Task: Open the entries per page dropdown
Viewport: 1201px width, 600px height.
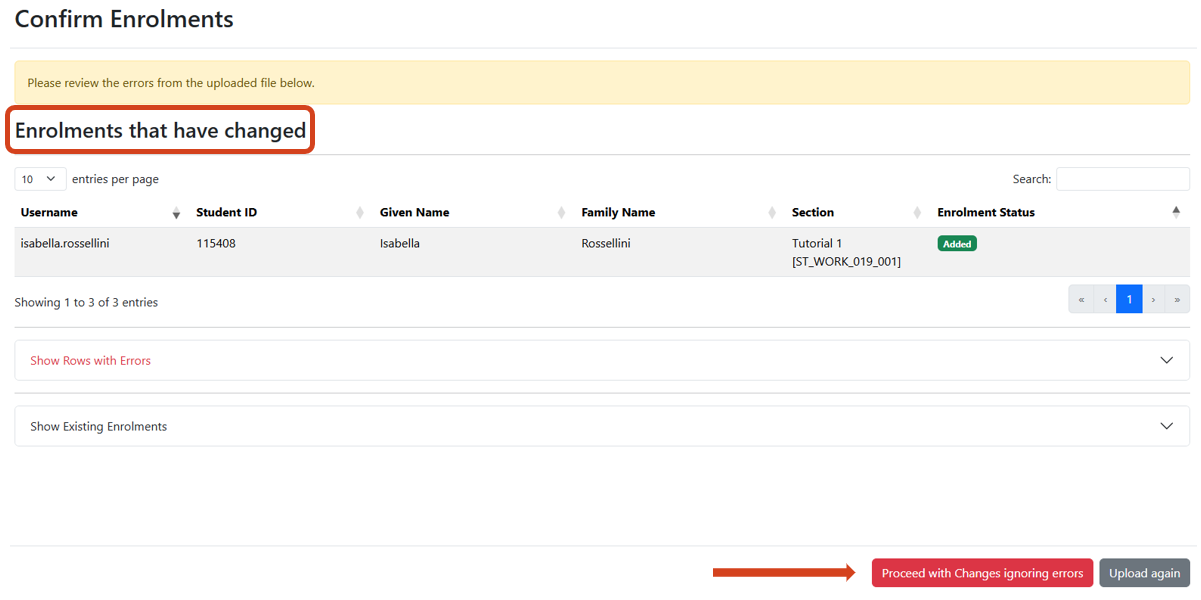Action: point(40,179)
